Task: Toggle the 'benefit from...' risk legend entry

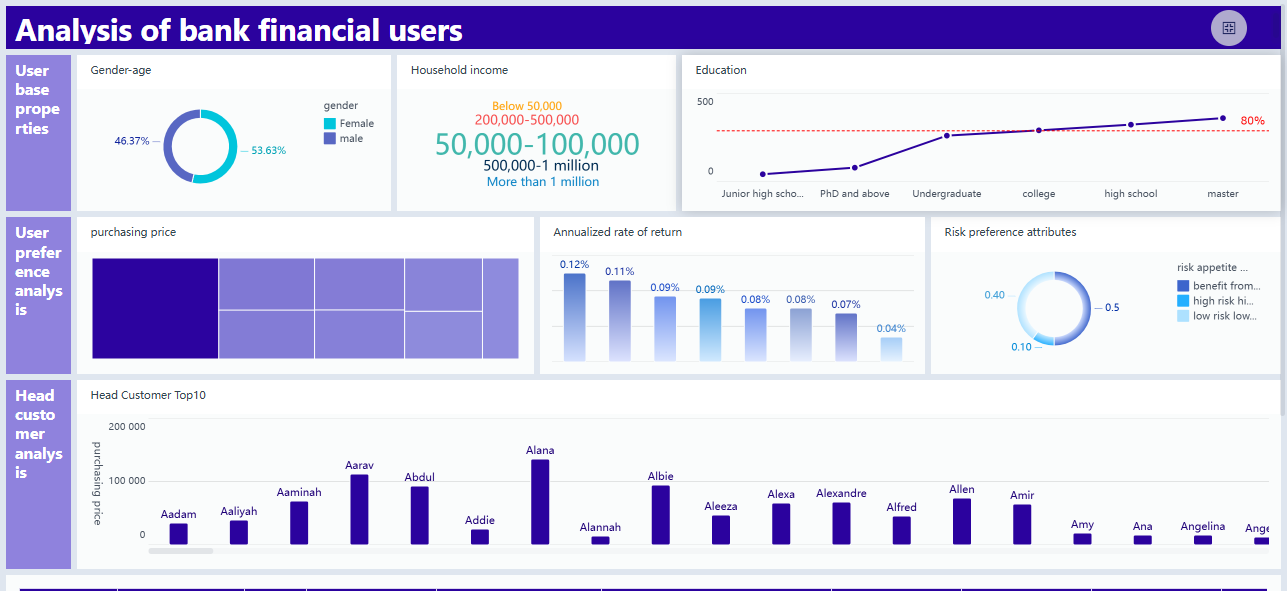Action: coord(1217,286)
